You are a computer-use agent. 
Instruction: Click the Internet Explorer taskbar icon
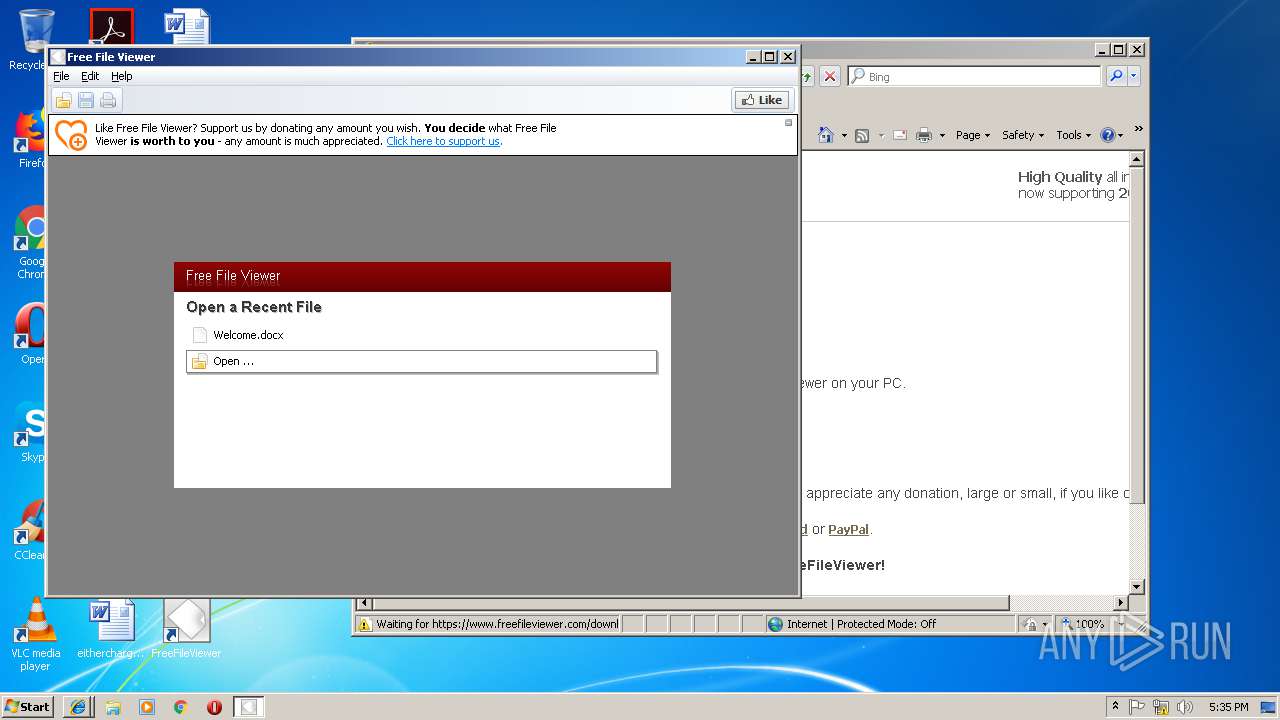(x=79, y=707)
